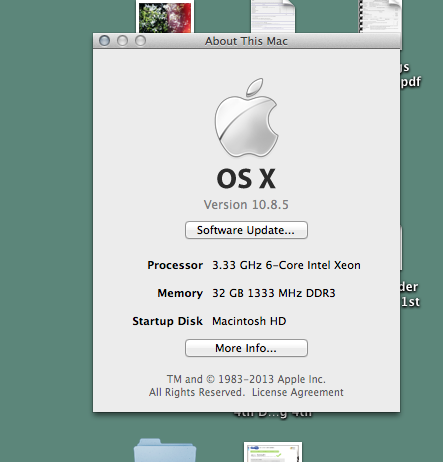Viewport: 443px width, 462px height.
Task: Click the Apple logo in About window
Action: [x=246, y=117]
